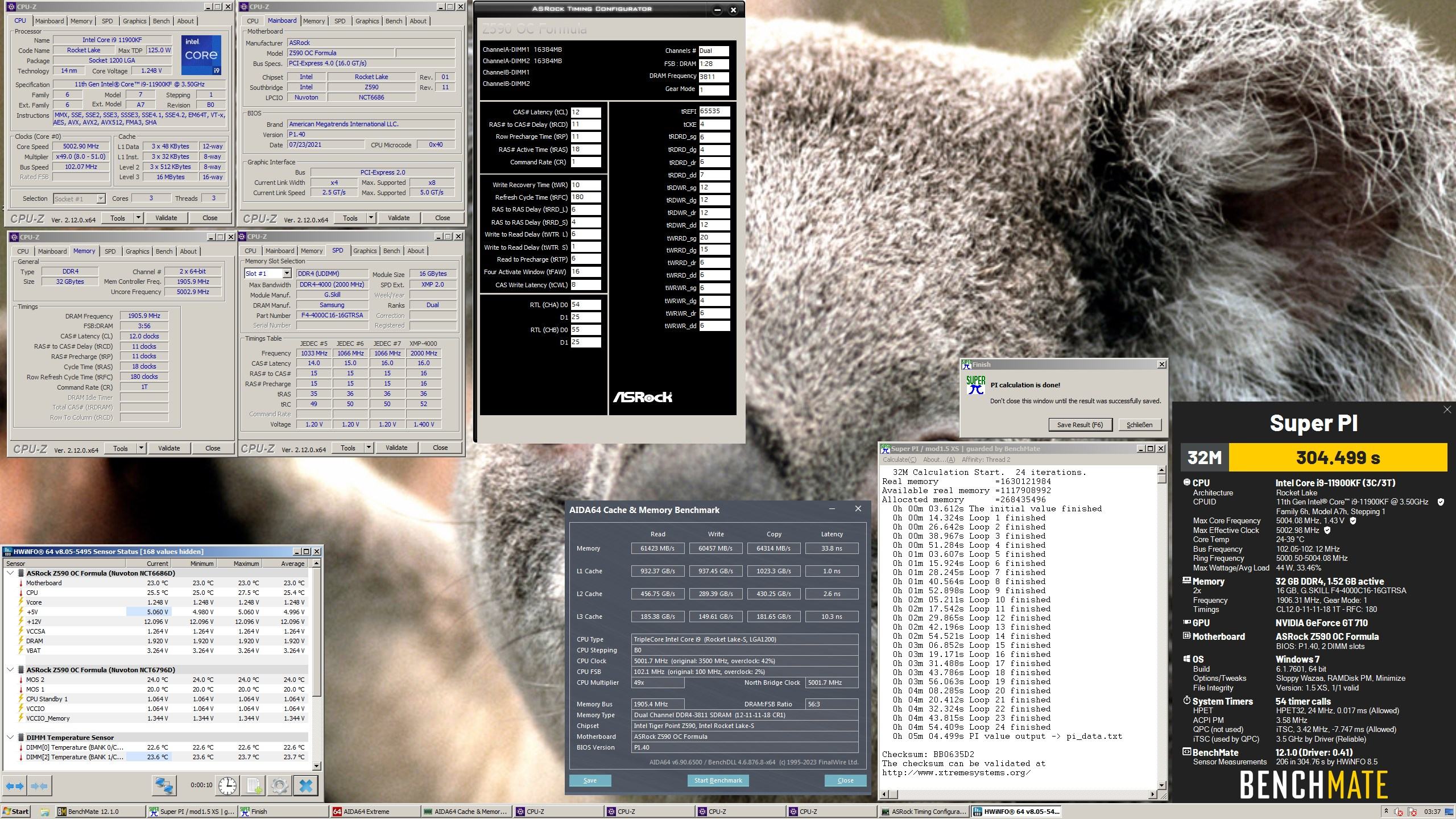Viewport: 1456px width, 819px height.
Task: Open Calculate menu in Super PI
Action: click(899, 460)
